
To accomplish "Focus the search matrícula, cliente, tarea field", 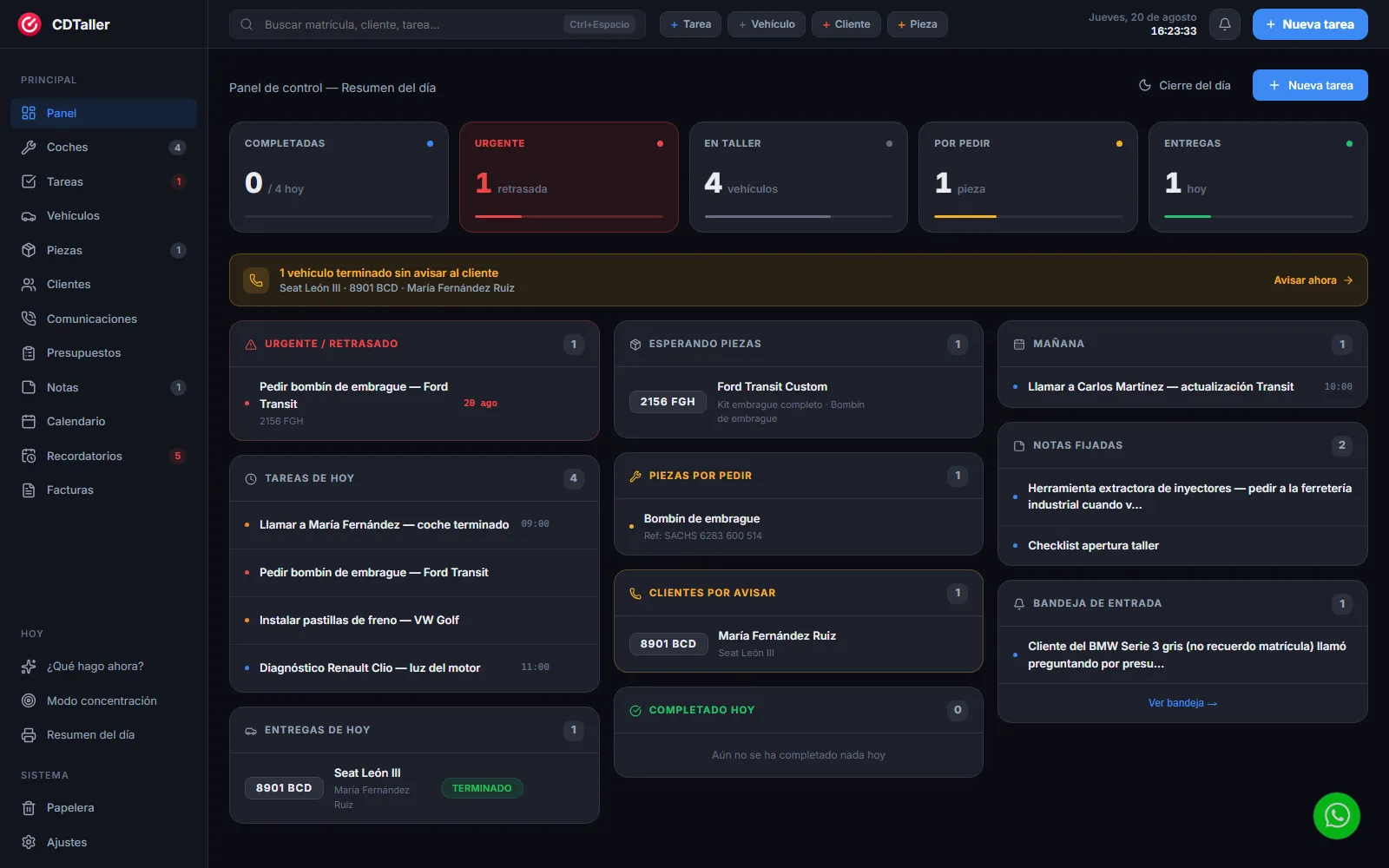I will click(438, 24).
